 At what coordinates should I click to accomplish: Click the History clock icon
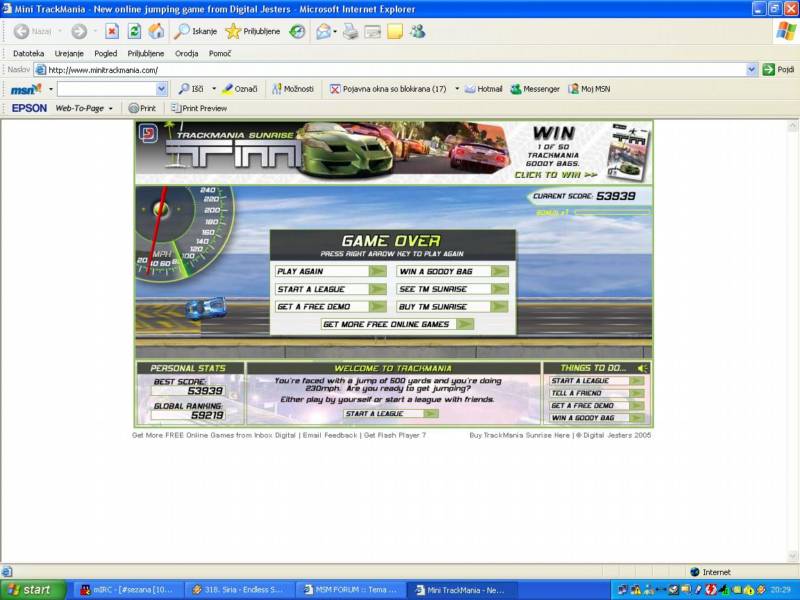pos(297,32)
